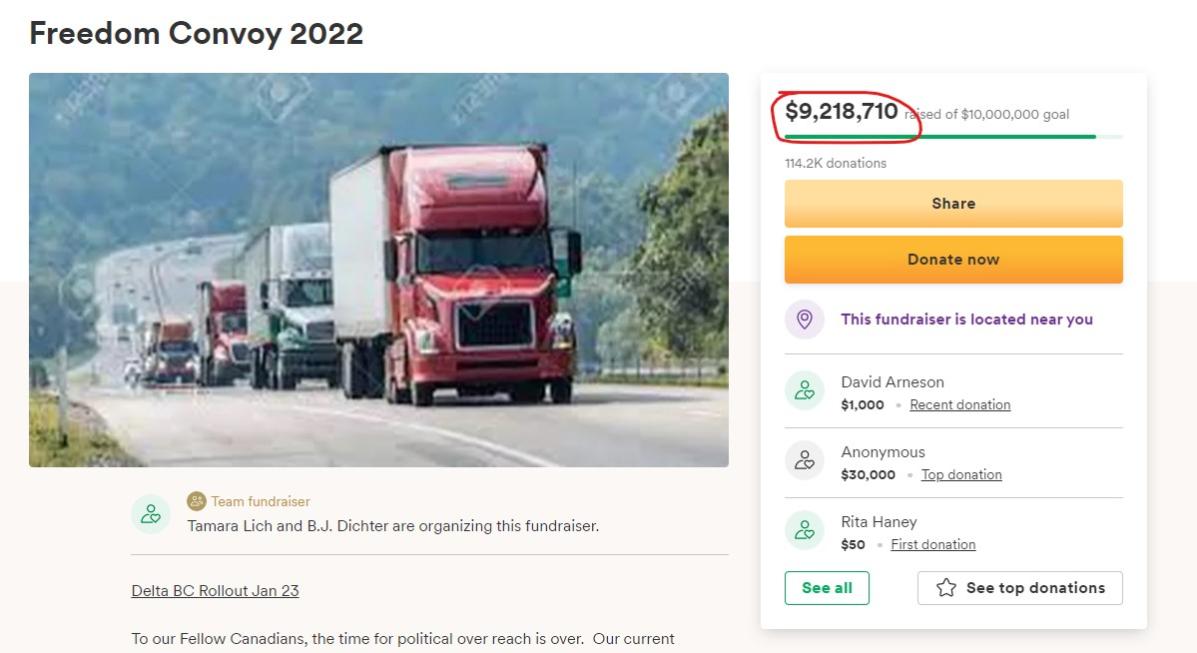This screenshot has width=1197, height=653.
Task: Click the $9,218,710 raised amount
Action: 841,112
